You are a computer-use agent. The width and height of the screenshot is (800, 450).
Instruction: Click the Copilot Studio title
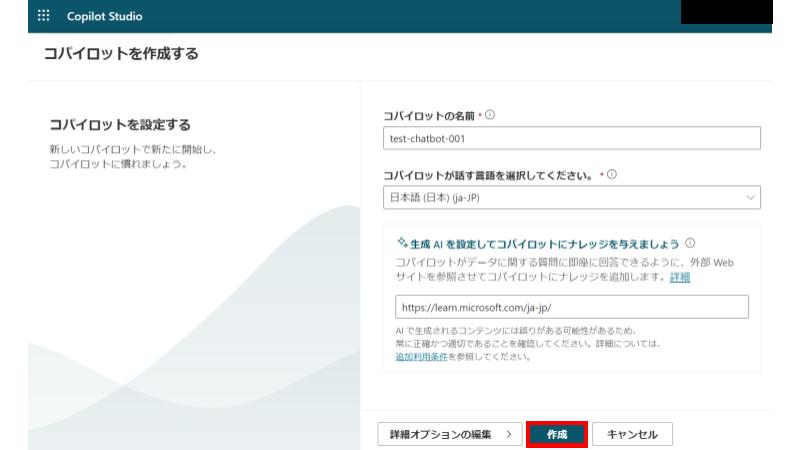[x=105, y=16]
